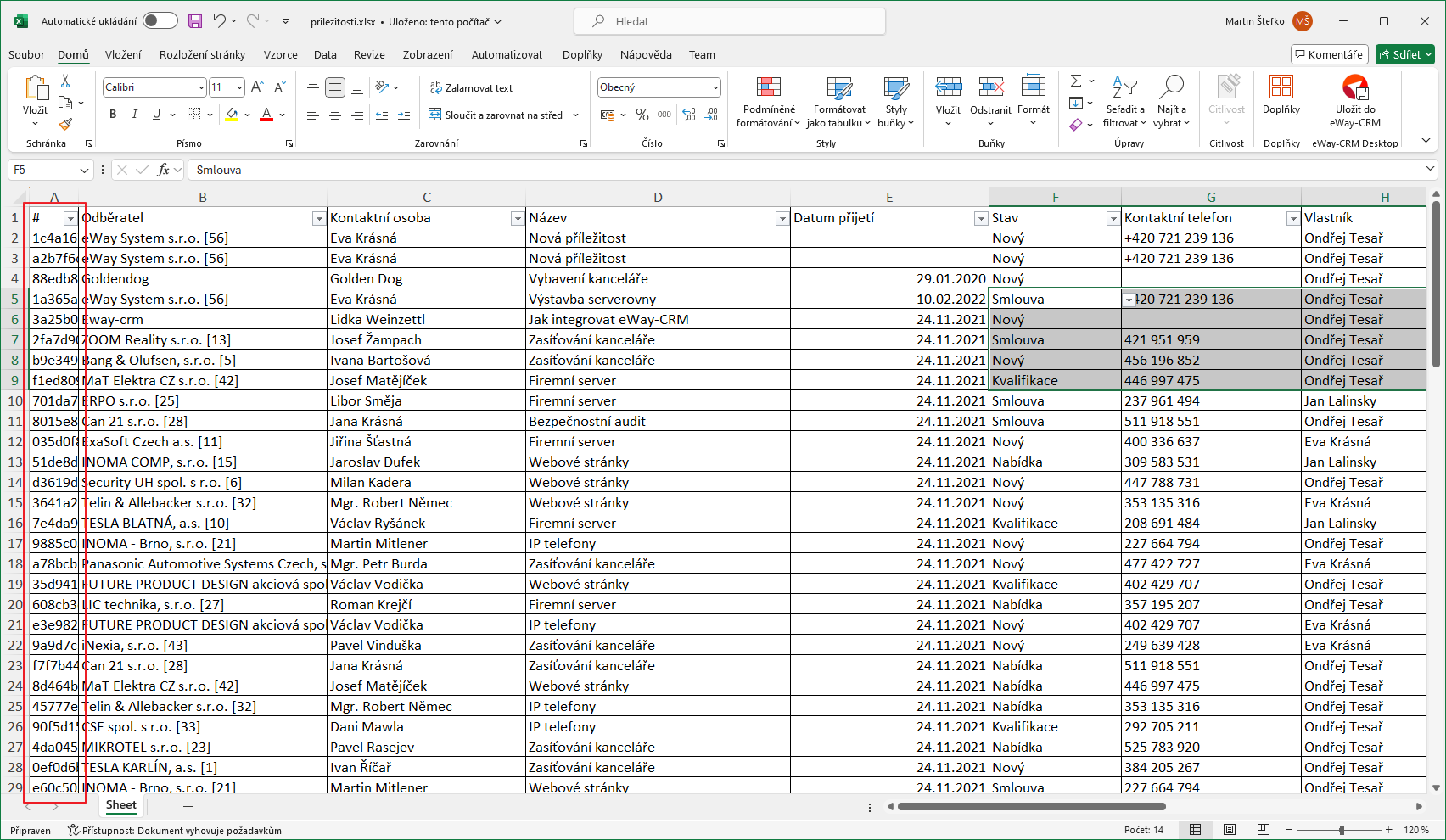Select cell containing Golden Dog
The image size is (1446, 840).
click(426, 278)
